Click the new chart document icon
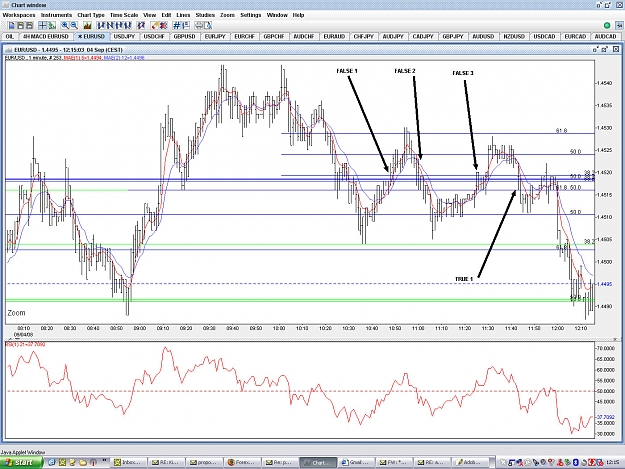The height and width of the screenshot is (469, 625). pos(12,26)
